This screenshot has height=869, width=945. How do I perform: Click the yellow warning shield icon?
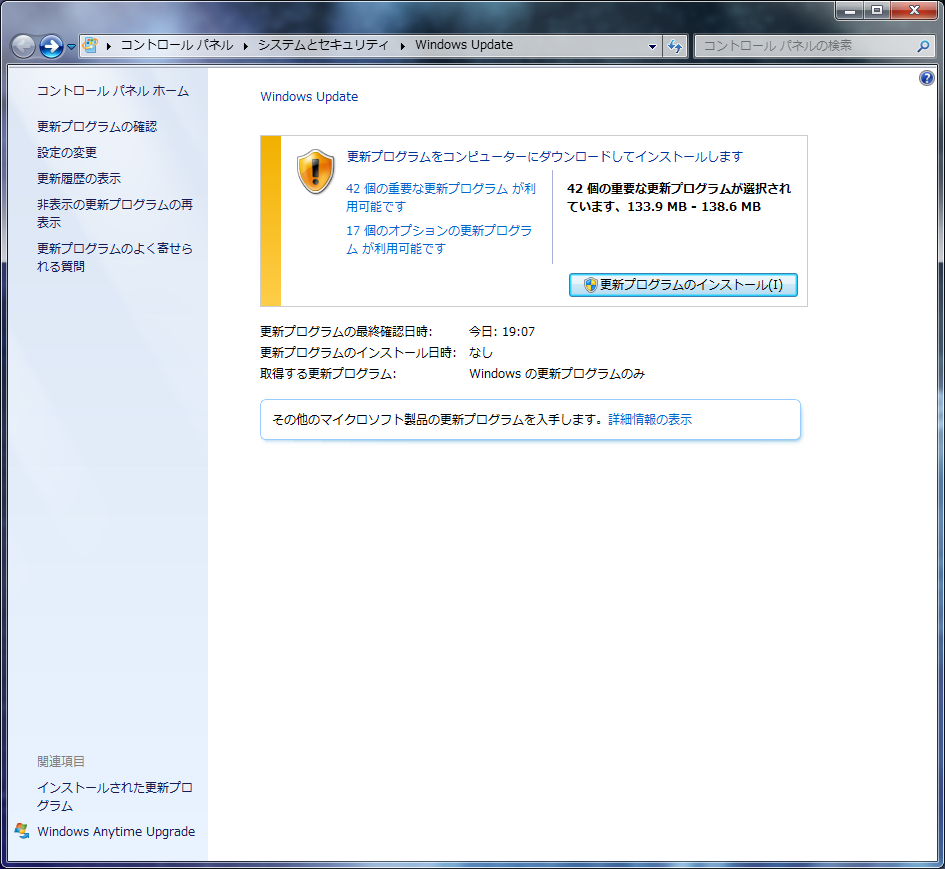315,172
